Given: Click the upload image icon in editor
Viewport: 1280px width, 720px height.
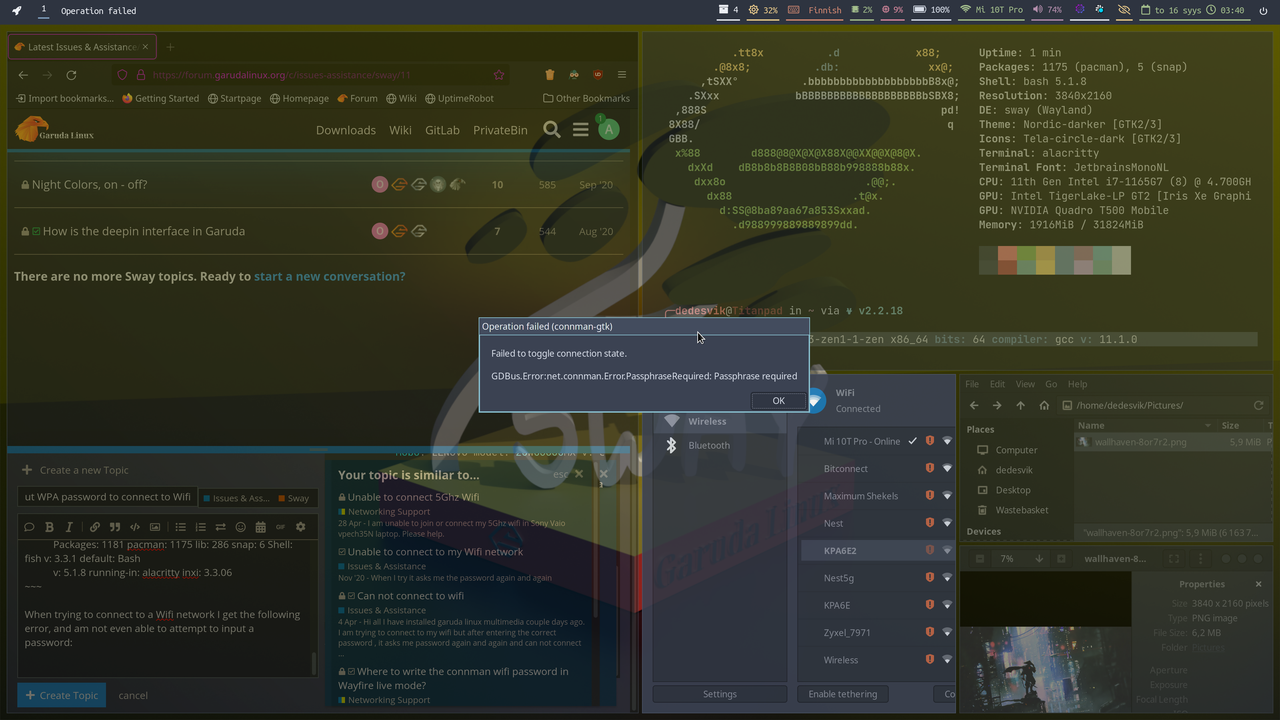Looking at the screenshot, I should pos(155,527).
